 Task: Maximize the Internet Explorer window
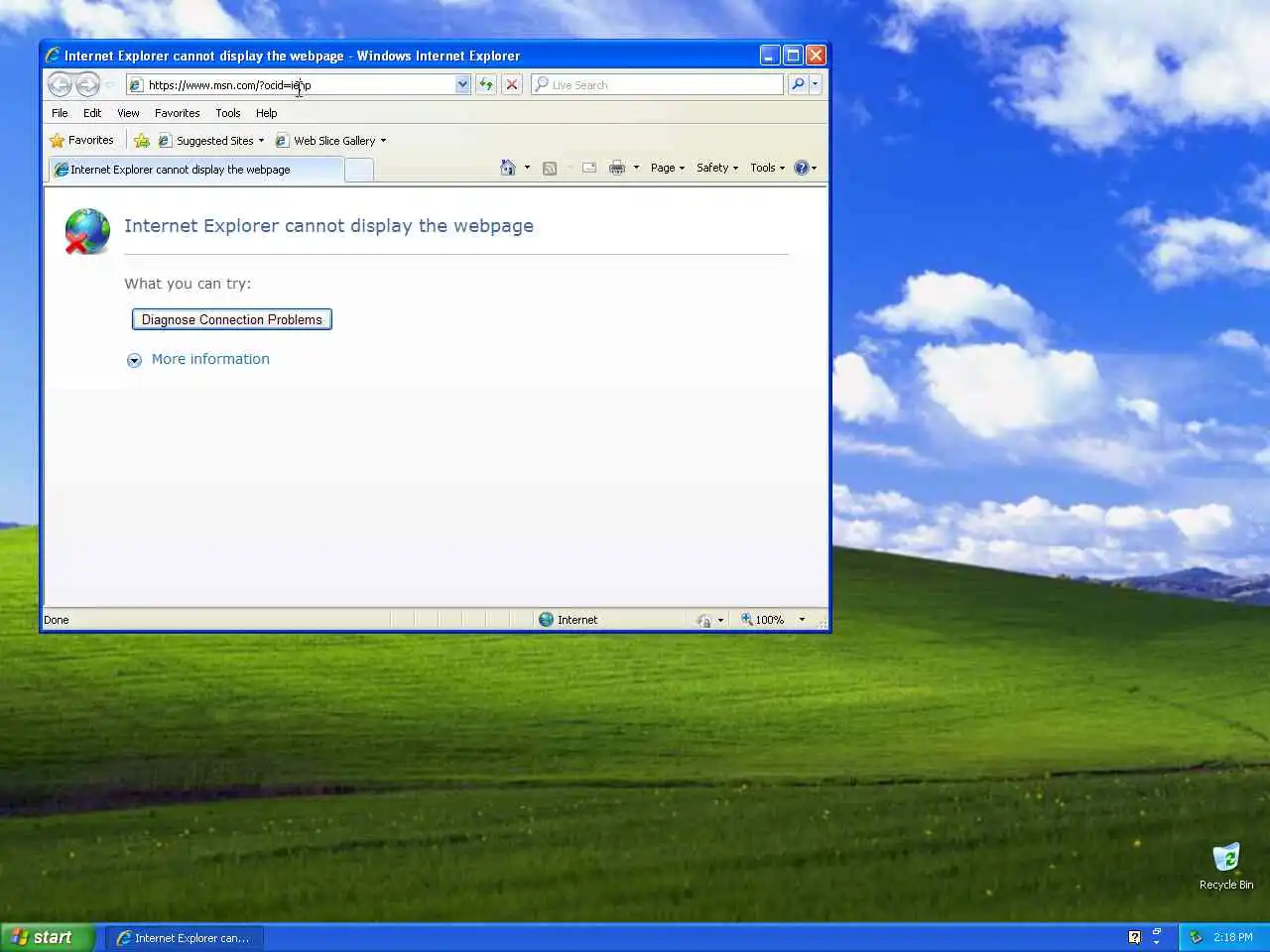[x=793, y=56]
